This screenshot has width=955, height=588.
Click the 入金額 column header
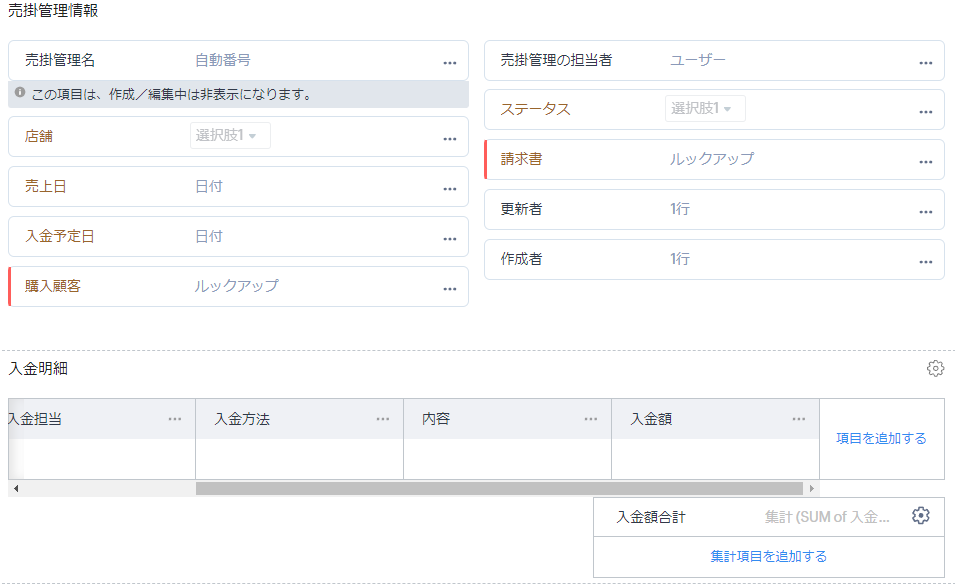coord(716,419)
